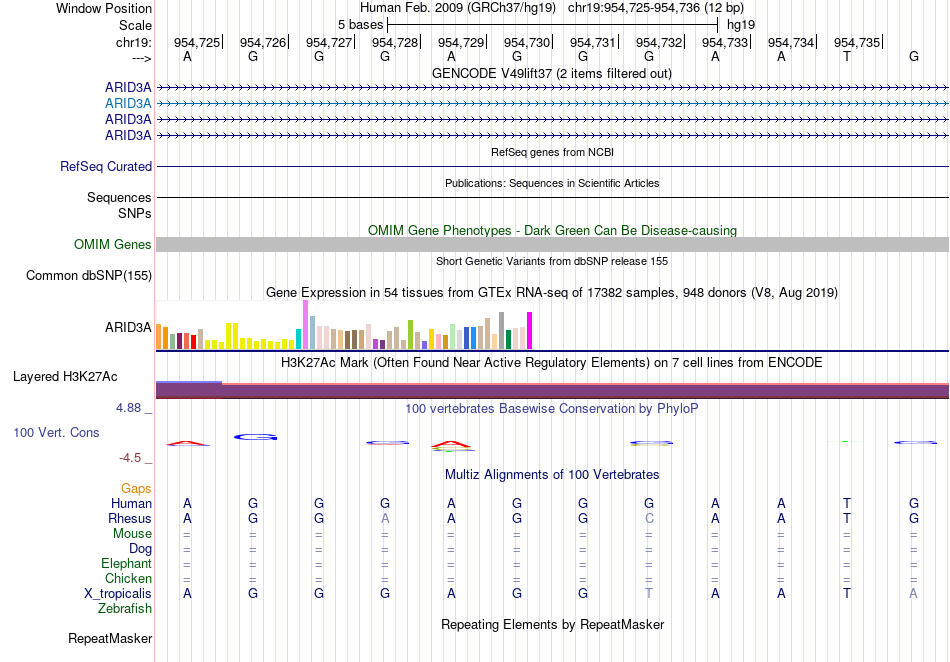Image resolution: width=950 pixels, height=662 pixels.
Task: Click the gray OMIM Genes bar
Action: click(553, 245)
